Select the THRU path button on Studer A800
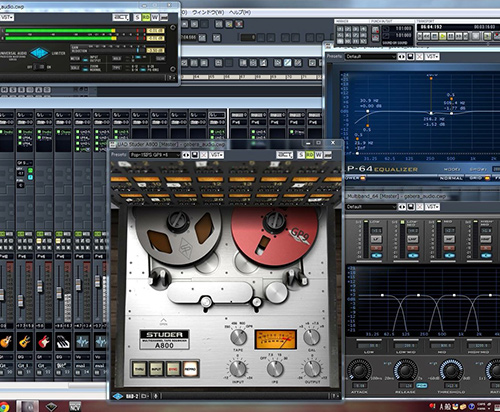This screenshot has width=500, height=412. [x=139, y=369]
